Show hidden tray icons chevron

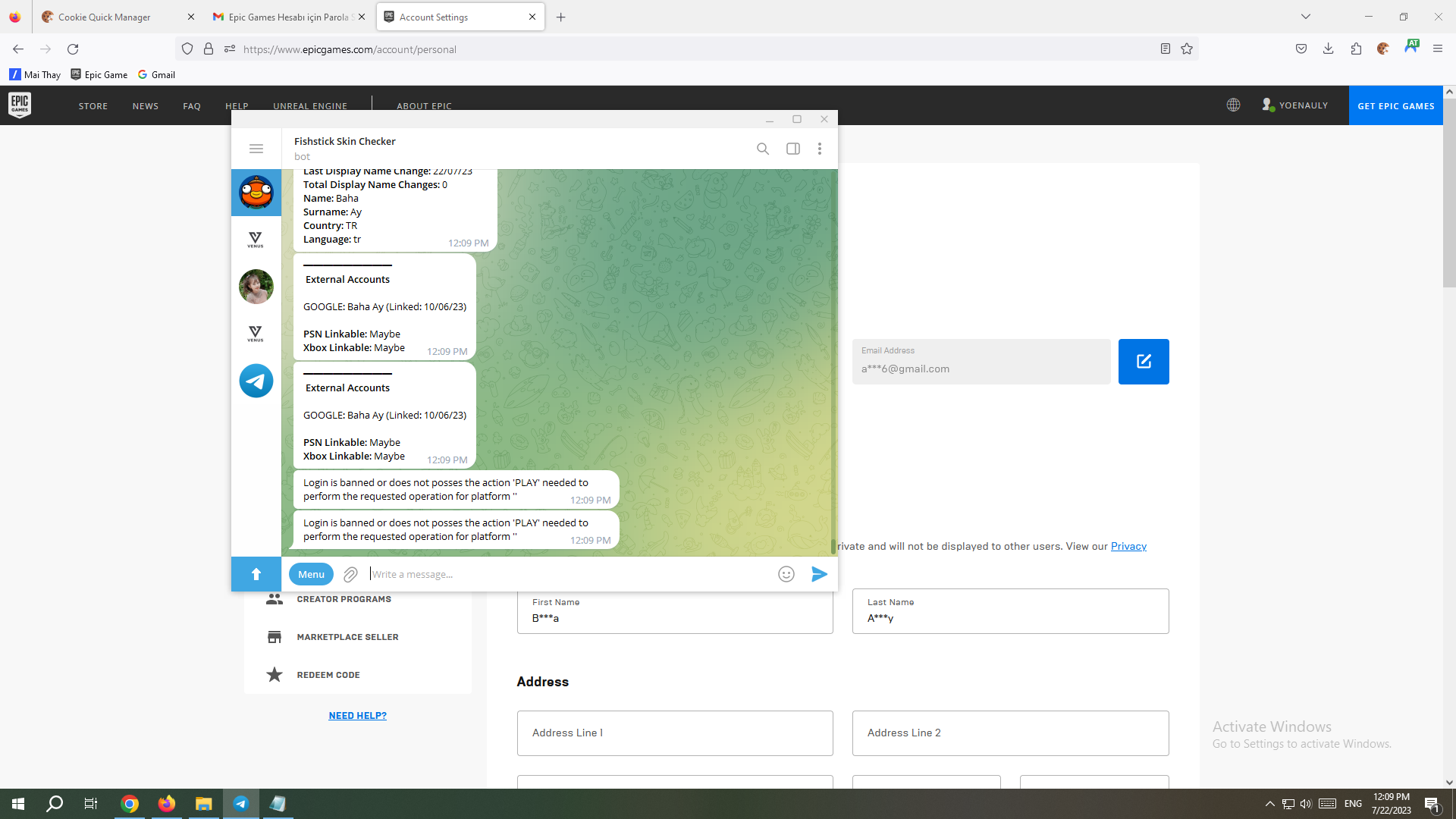click(1269, 804)
